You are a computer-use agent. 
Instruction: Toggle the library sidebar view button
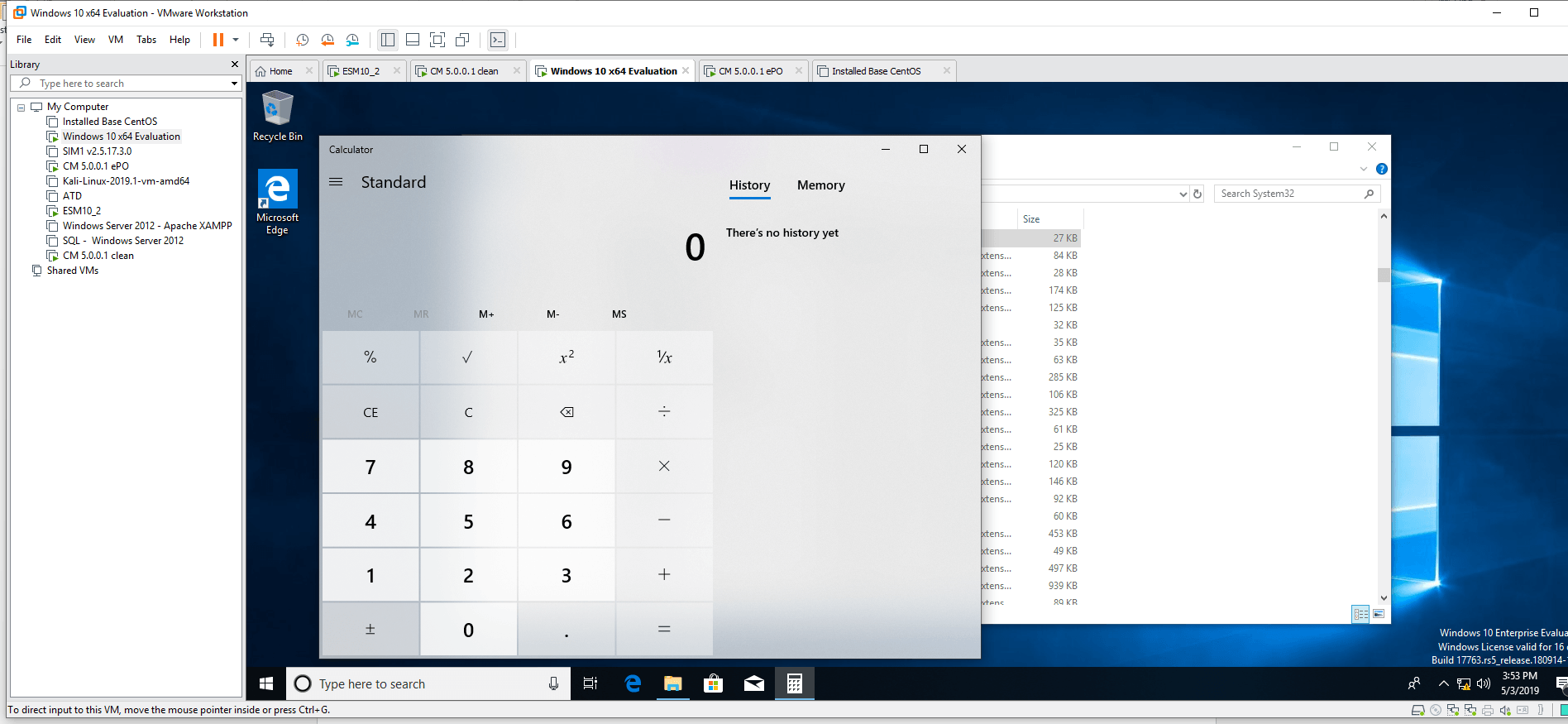click(x=387, y=40)
